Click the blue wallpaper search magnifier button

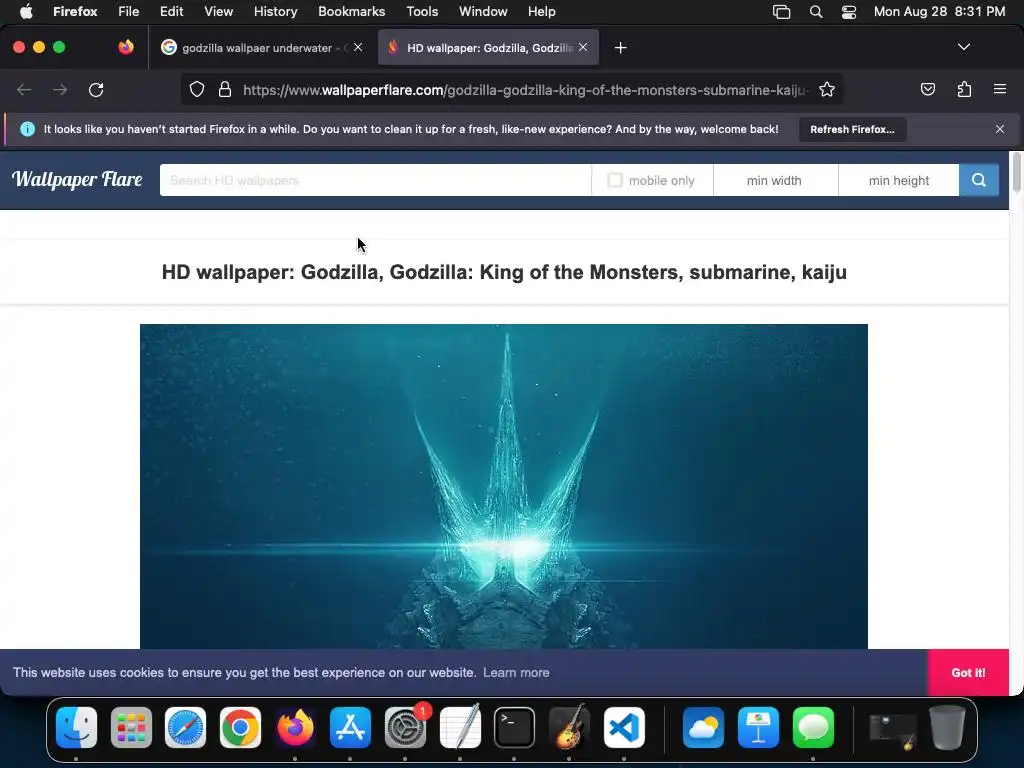click(979, 180)
